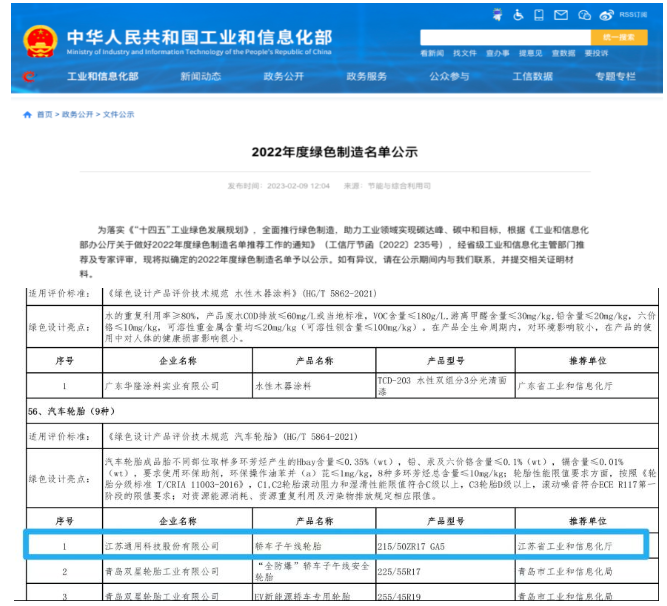This screenshot has height=606, width=667.
Task: Click the national emblem logo
Action: (40, 41)
